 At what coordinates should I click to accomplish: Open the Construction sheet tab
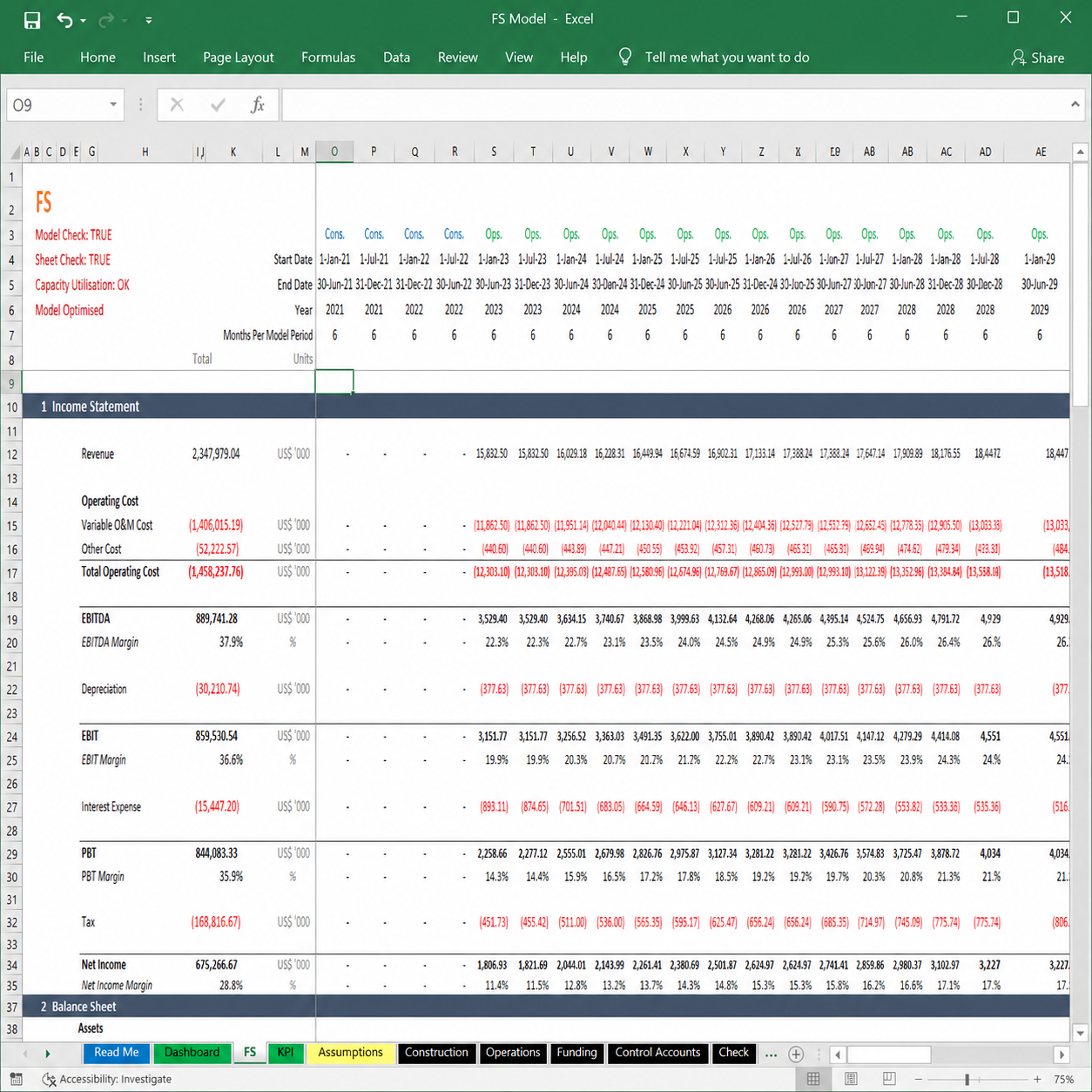tap(436, 1053)
